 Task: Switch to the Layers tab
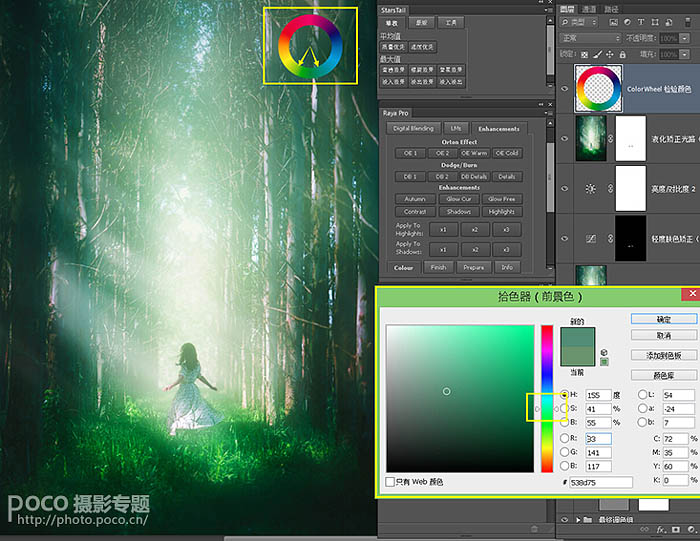point(567,9)
